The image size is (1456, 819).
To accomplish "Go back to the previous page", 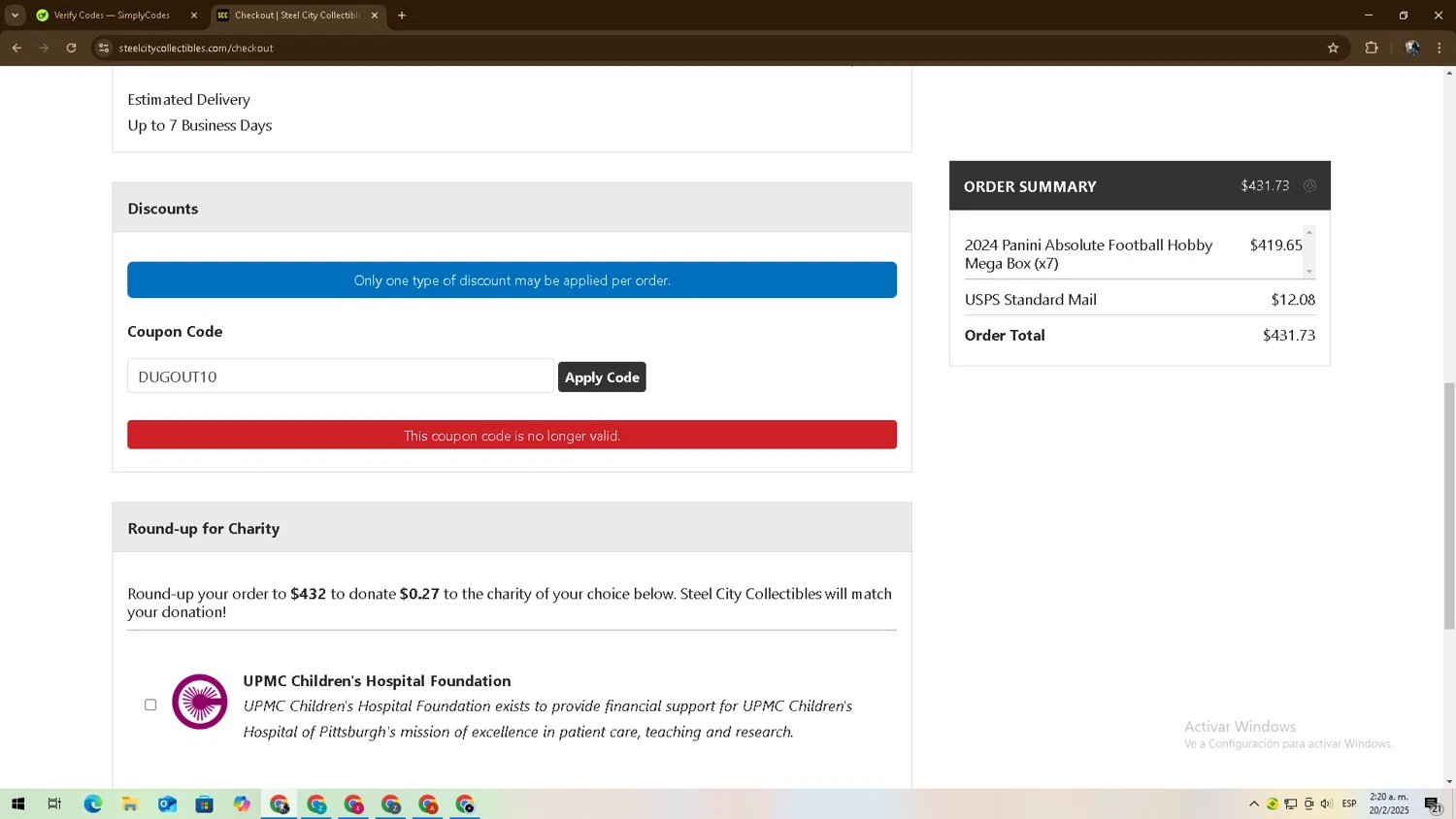I will [17, 48].
